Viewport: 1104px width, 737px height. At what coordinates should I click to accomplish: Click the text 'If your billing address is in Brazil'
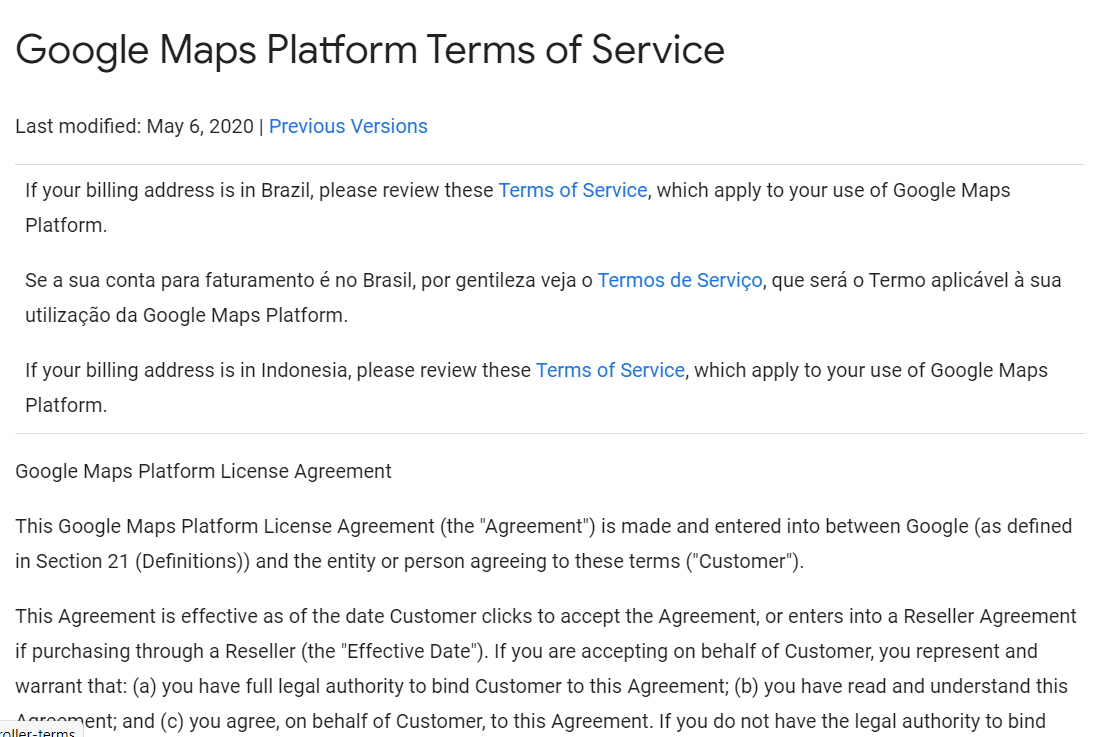tap(169, 191)
